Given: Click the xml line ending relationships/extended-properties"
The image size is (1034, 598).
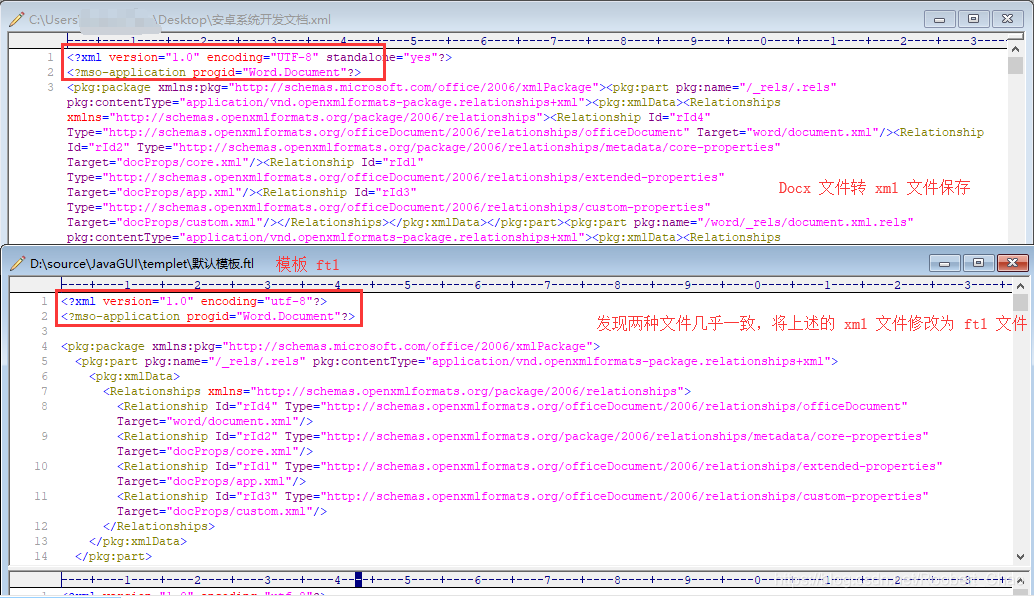Looking at the screenshot, I should click(x=396, y=177).
